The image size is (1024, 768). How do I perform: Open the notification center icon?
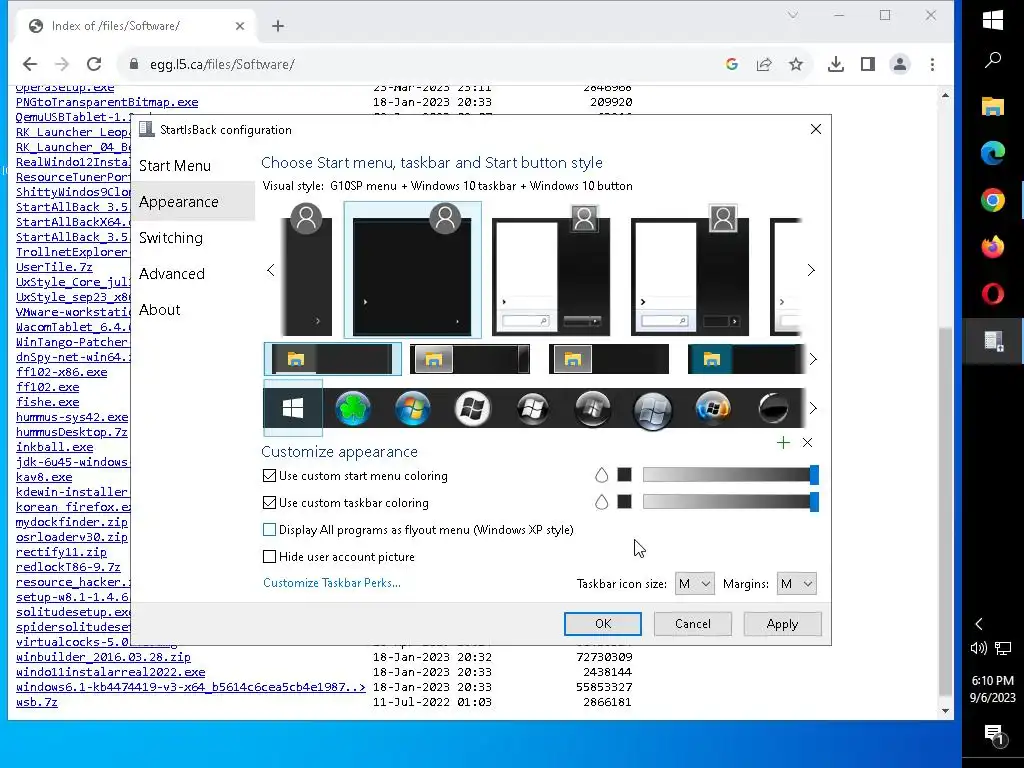[993, 735]
